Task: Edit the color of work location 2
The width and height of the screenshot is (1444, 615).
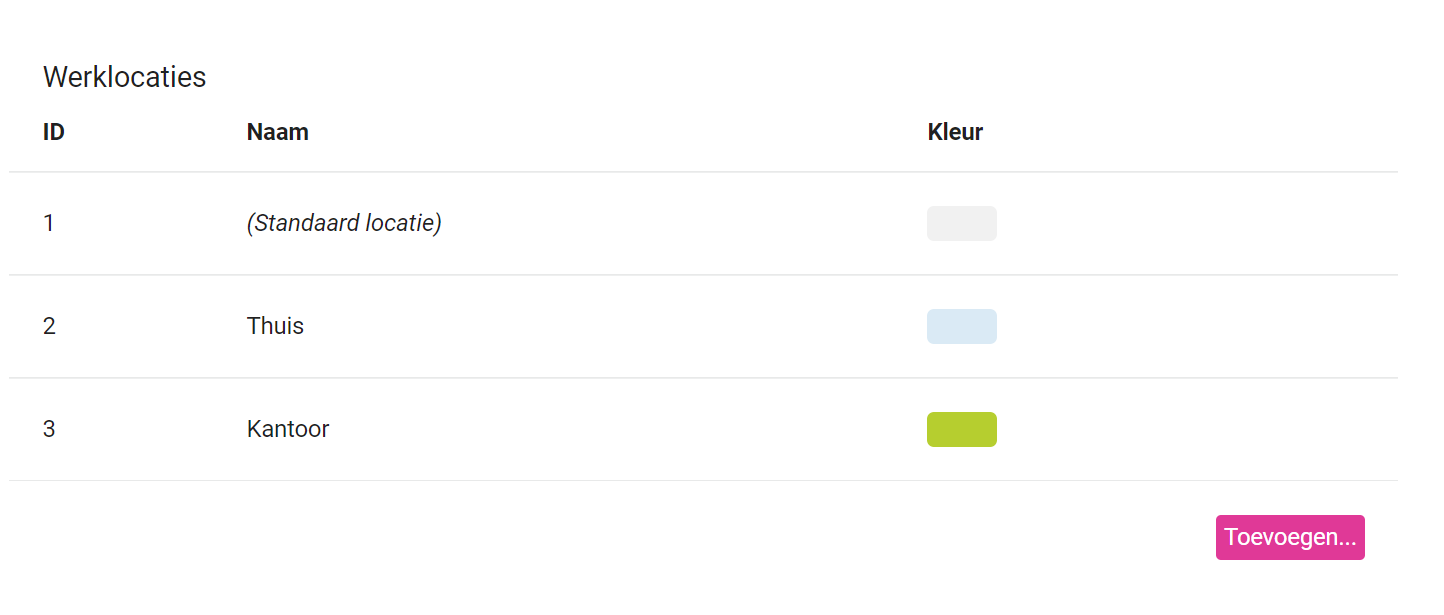Action: [x=962, y=326]
